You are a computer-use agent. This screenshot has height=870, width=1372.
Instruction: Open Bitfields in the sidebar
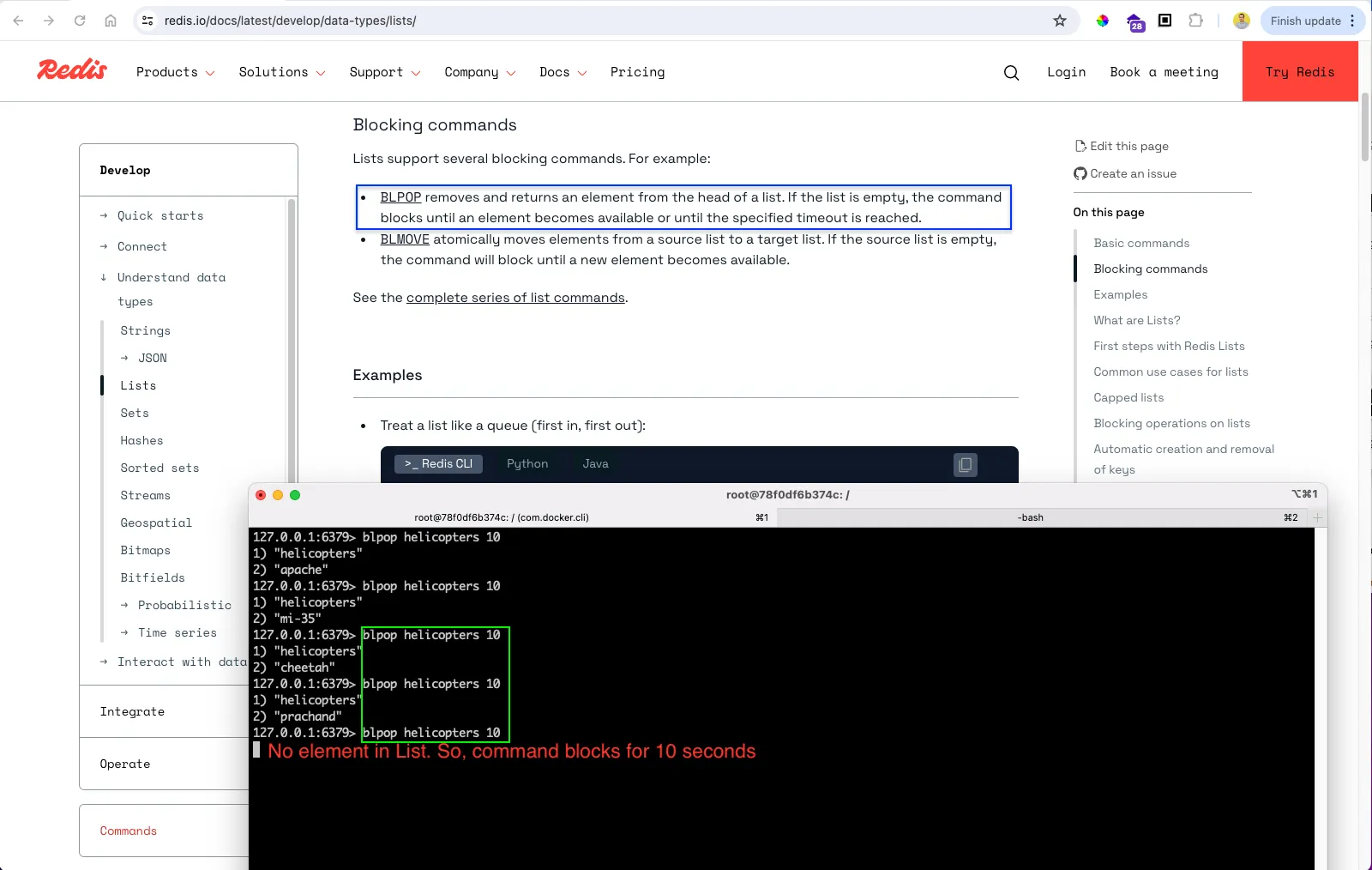[x=153, y=578]
